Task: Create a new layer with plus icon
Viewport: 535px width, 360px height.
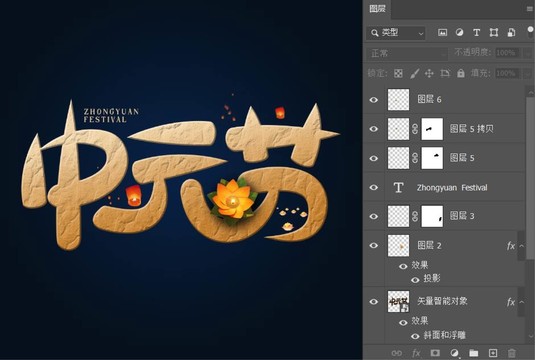Action: (493, 352)
